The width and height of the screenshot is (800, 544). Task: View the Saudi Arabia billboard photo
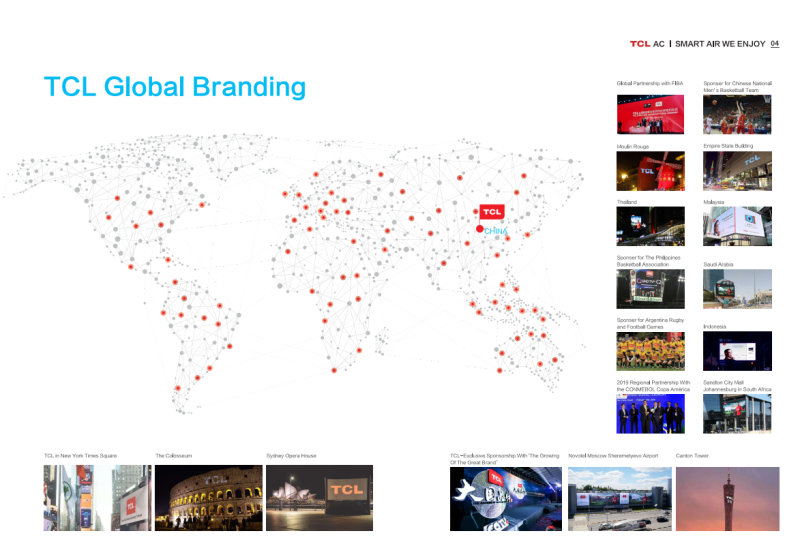tap(737, 288)
